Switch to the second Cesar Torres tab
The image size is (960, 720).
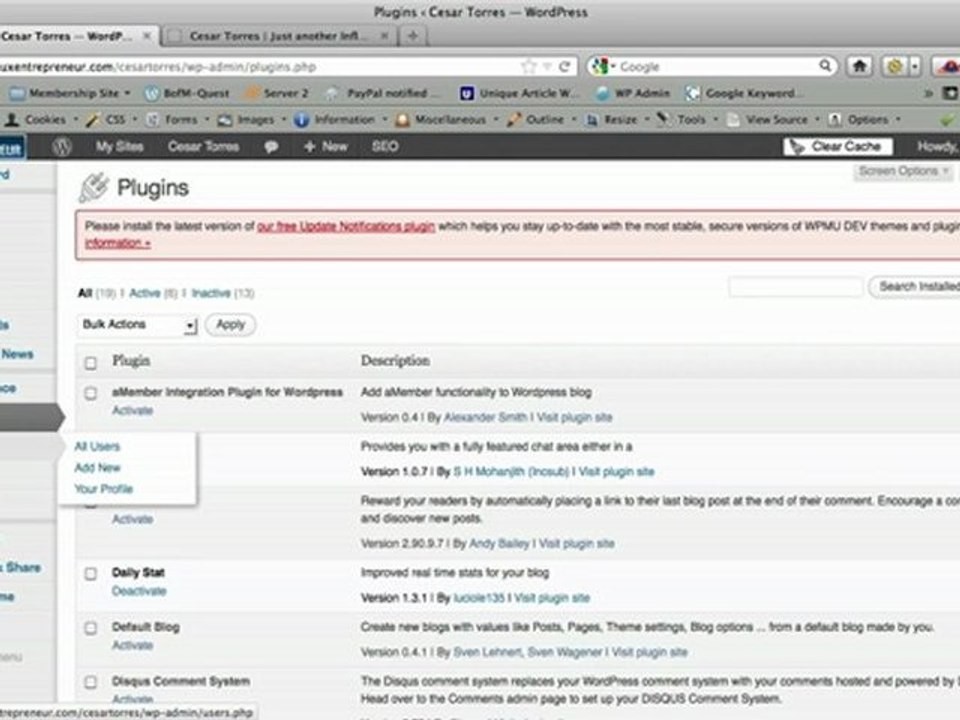[x=279, y=36]
